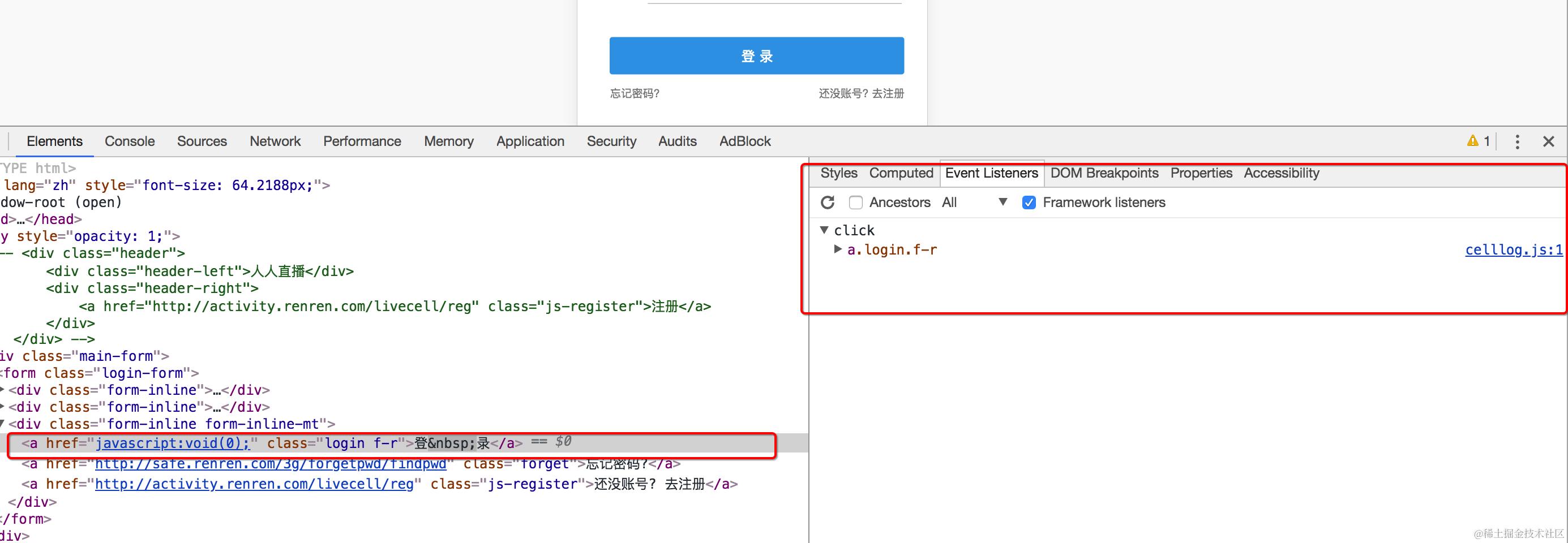Open the Sources tab
Image resolution: width=1568 pixels, height=543 pixels.
(x=202, y=141)
